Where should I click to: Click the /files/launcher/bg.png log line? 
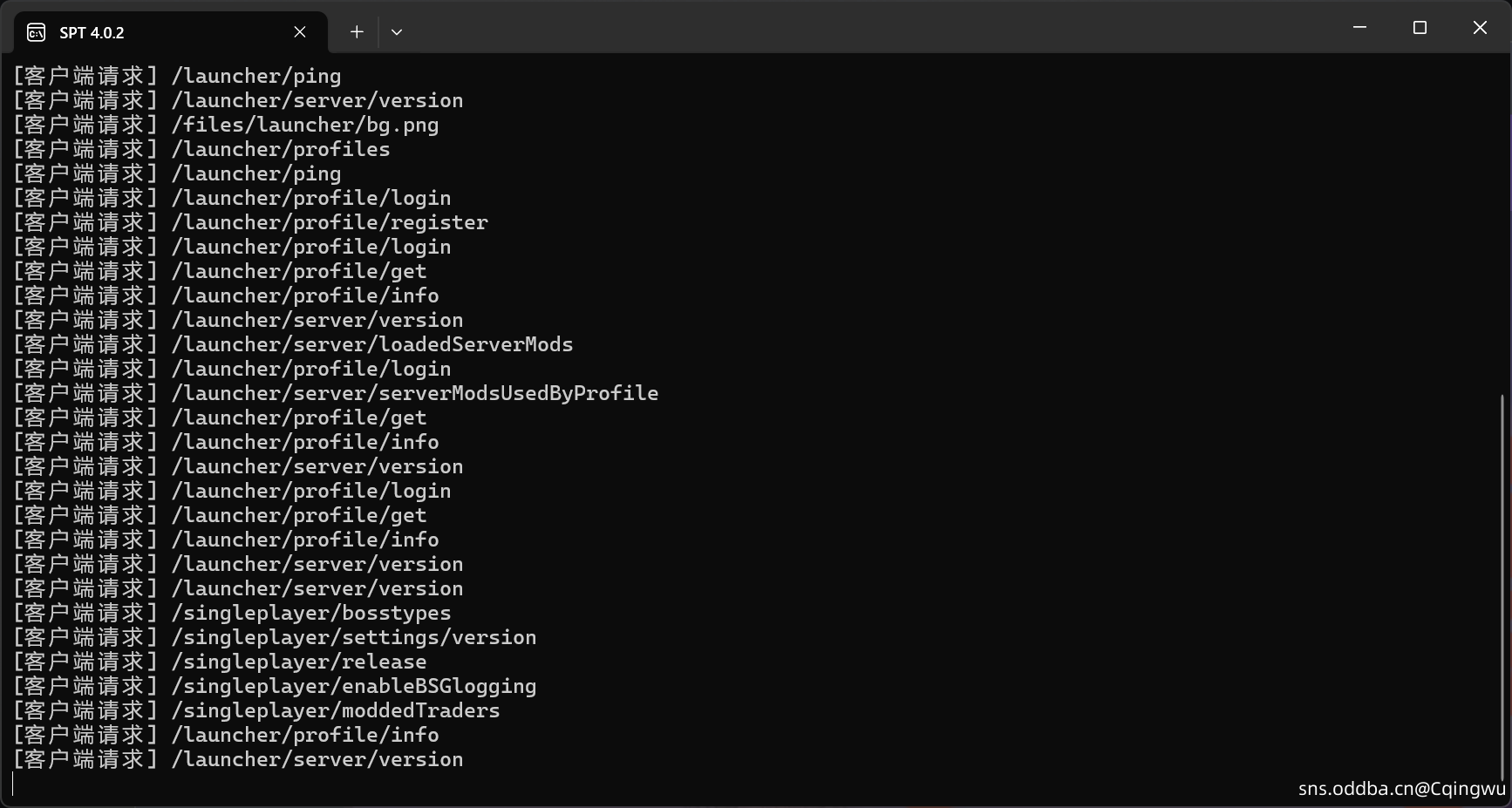click(x=304, y=125)
